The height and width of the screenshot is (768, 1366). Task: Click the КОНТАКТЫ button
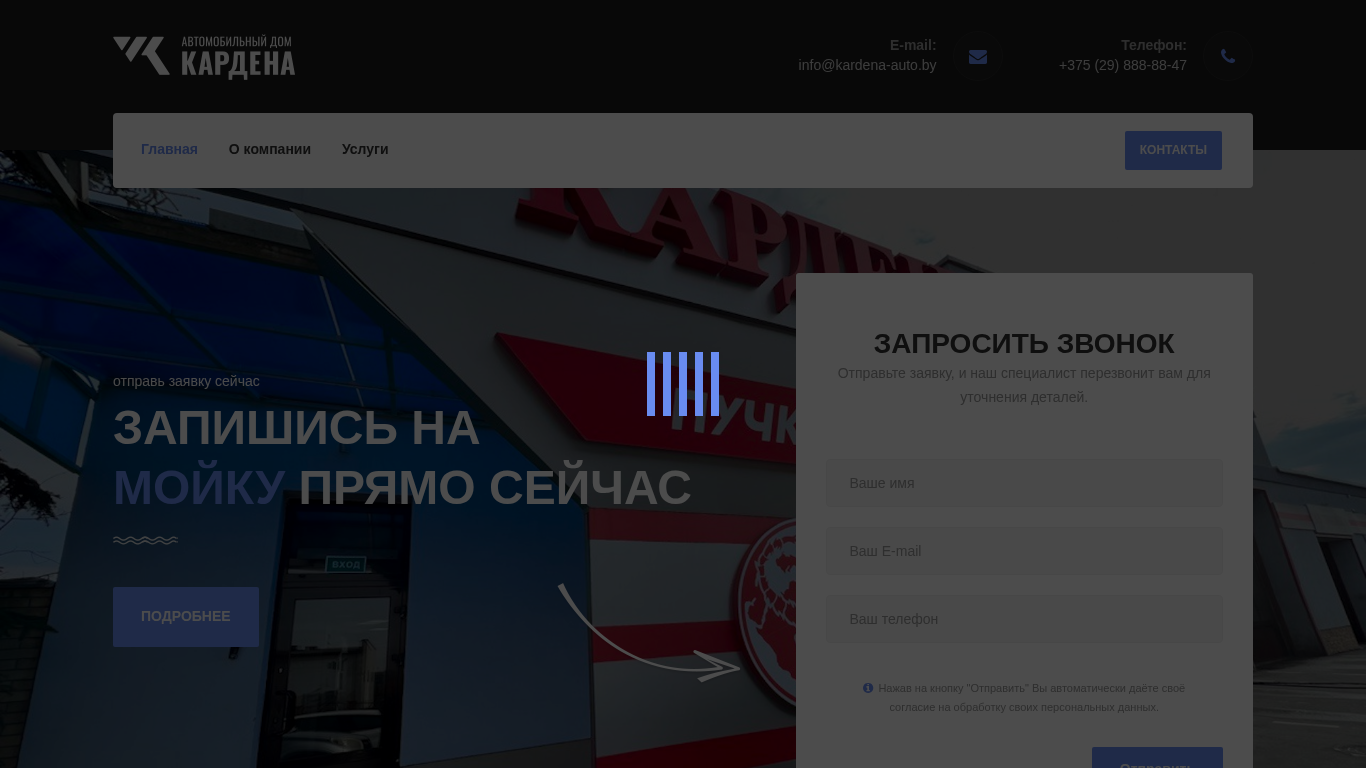click(x=1173, y=150)
